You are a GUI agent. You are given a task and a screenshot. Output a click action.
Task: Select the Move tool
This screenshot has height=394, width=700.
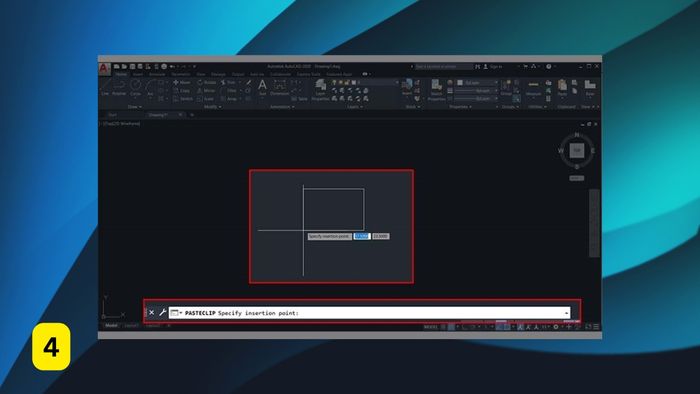(182, 83)
